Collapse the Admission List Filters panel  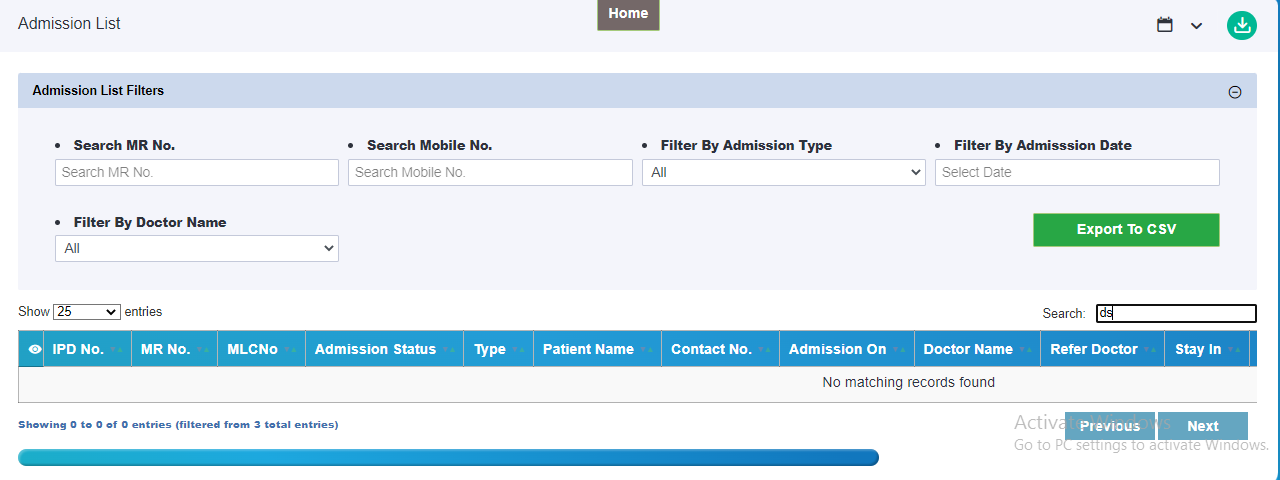click(1235, 92)
